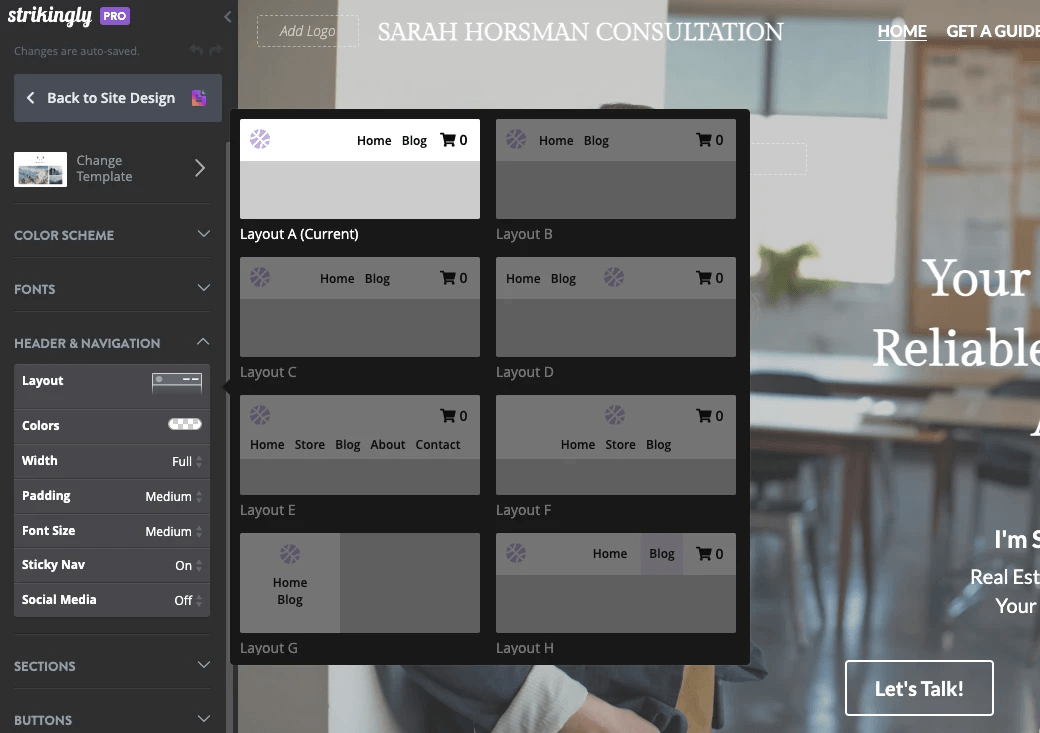The height and width of the screenshot is (733, 1040).
Task: Click the PRO badge next to strikingly
Action: tap(115, 16)
